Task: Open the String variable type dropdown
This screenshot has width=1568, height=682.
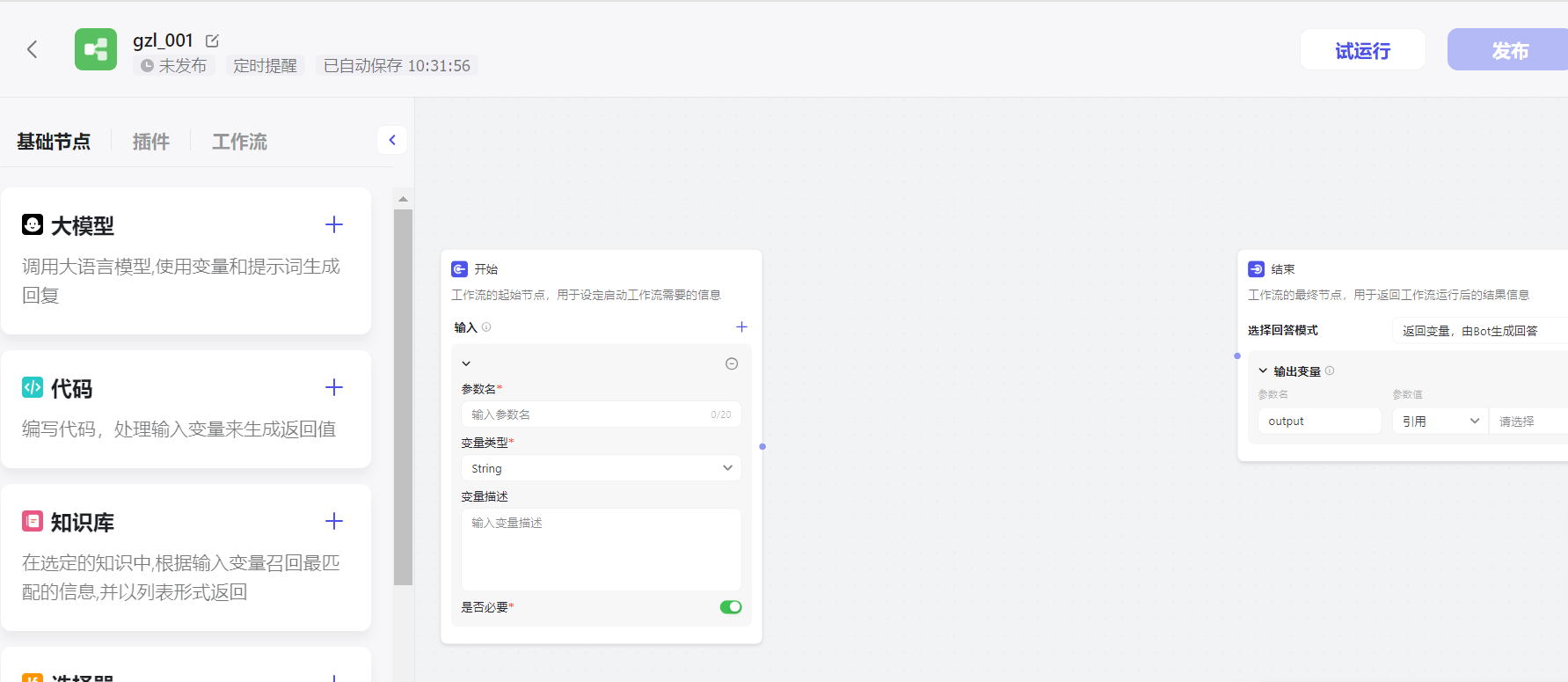Action: point(602,468)
